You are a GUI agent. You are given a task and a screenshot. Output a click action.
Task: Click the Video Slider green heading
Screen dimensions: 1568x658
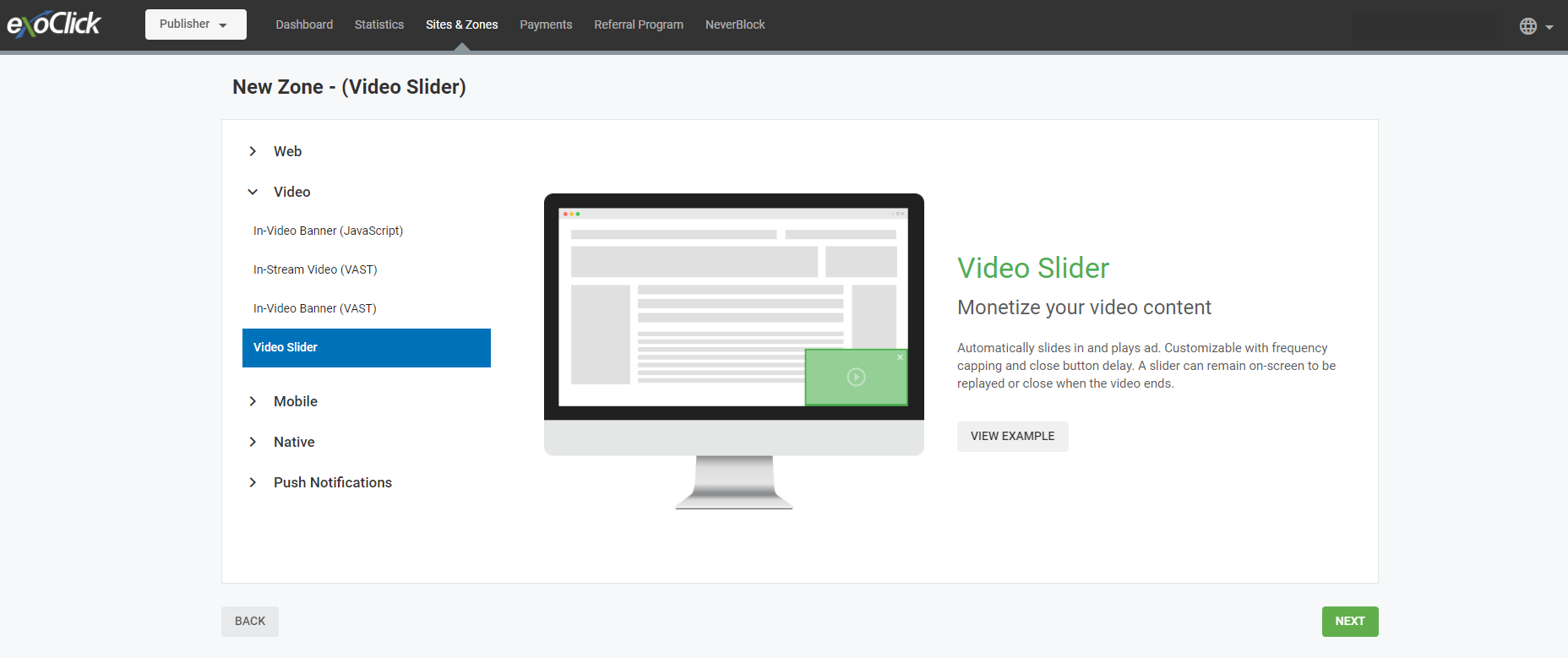[x=1032, y=268]
